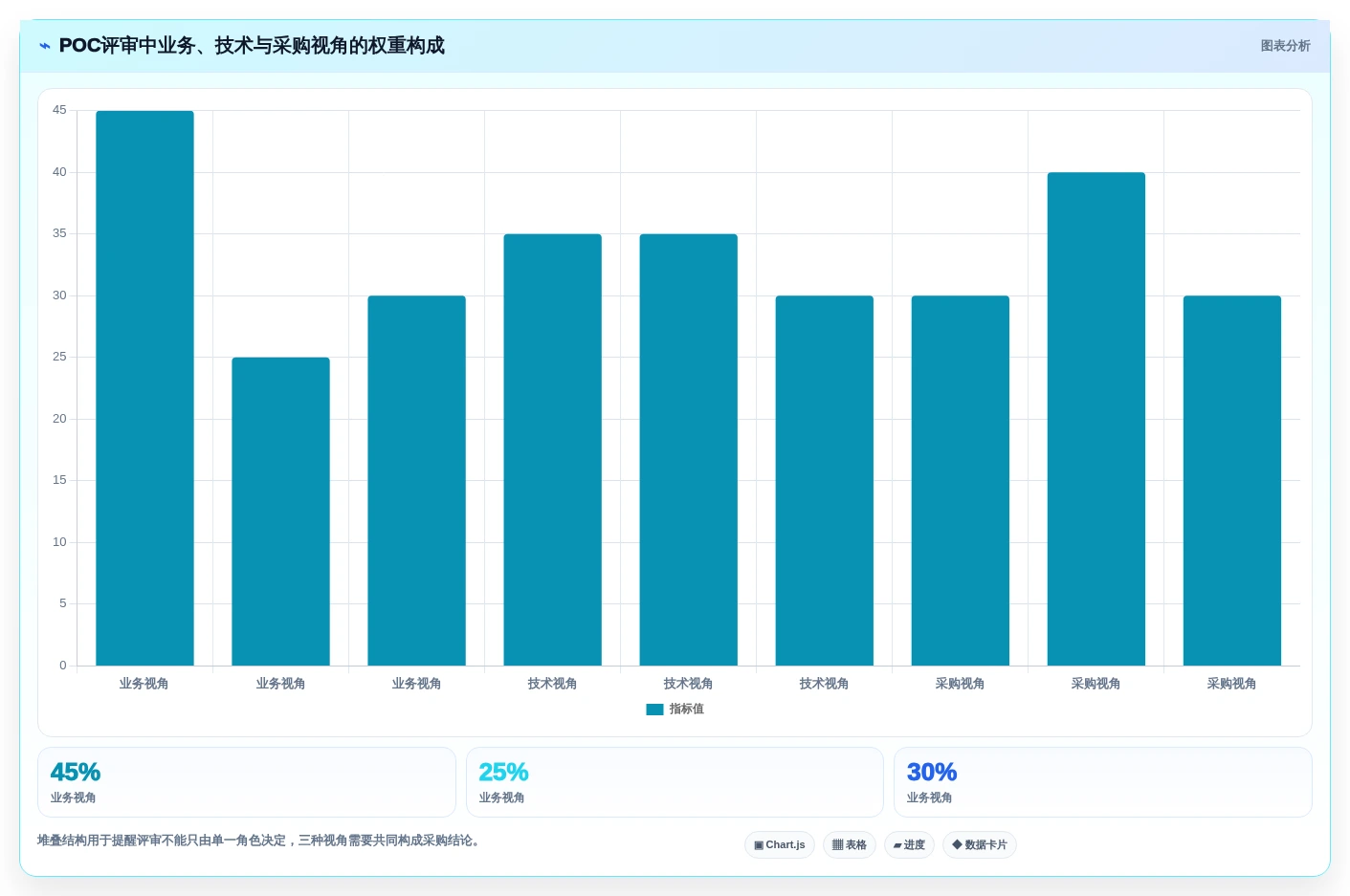Select the 业务视角 bar reaching 25
The height and width of the screenshot is (896, 1350).
[x=280, y=512]
